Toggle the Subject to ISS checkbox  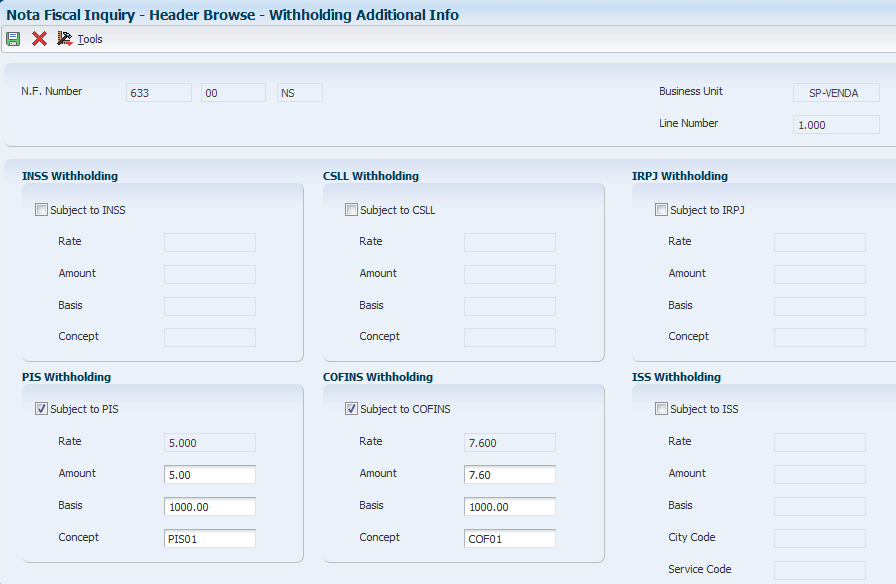point(661,409)
